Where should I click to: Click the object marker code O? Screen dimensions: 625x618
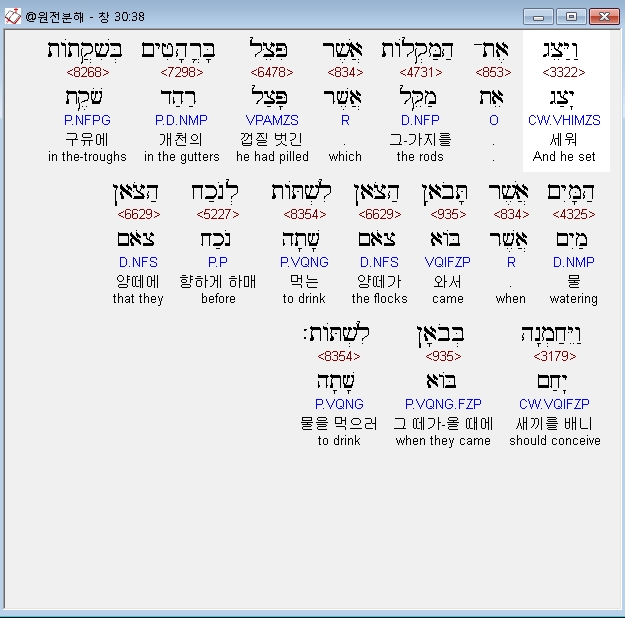(x=493, y=120)
